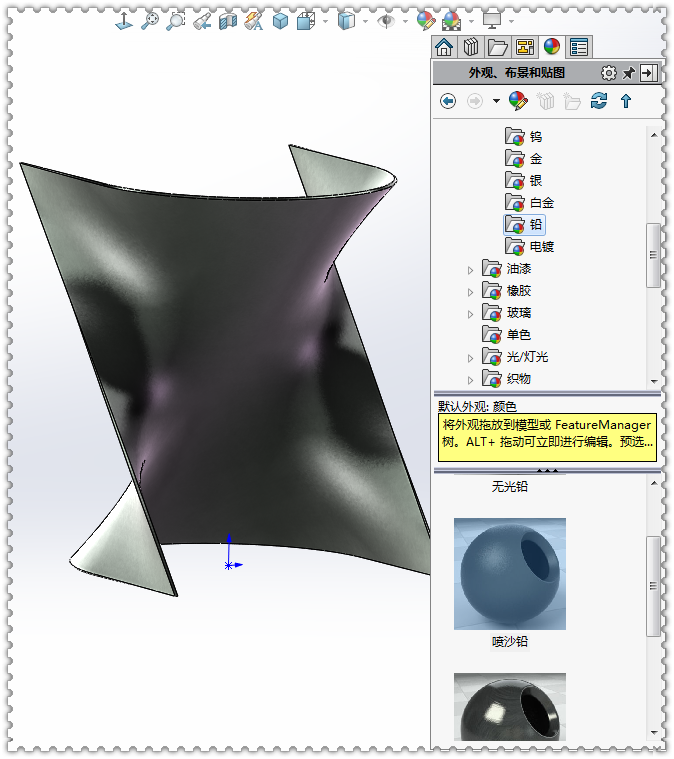Image resolution: width=674 pixels, height=759 pixels.
Task: Click the Refresh icon in the panel
Action: 599,101
